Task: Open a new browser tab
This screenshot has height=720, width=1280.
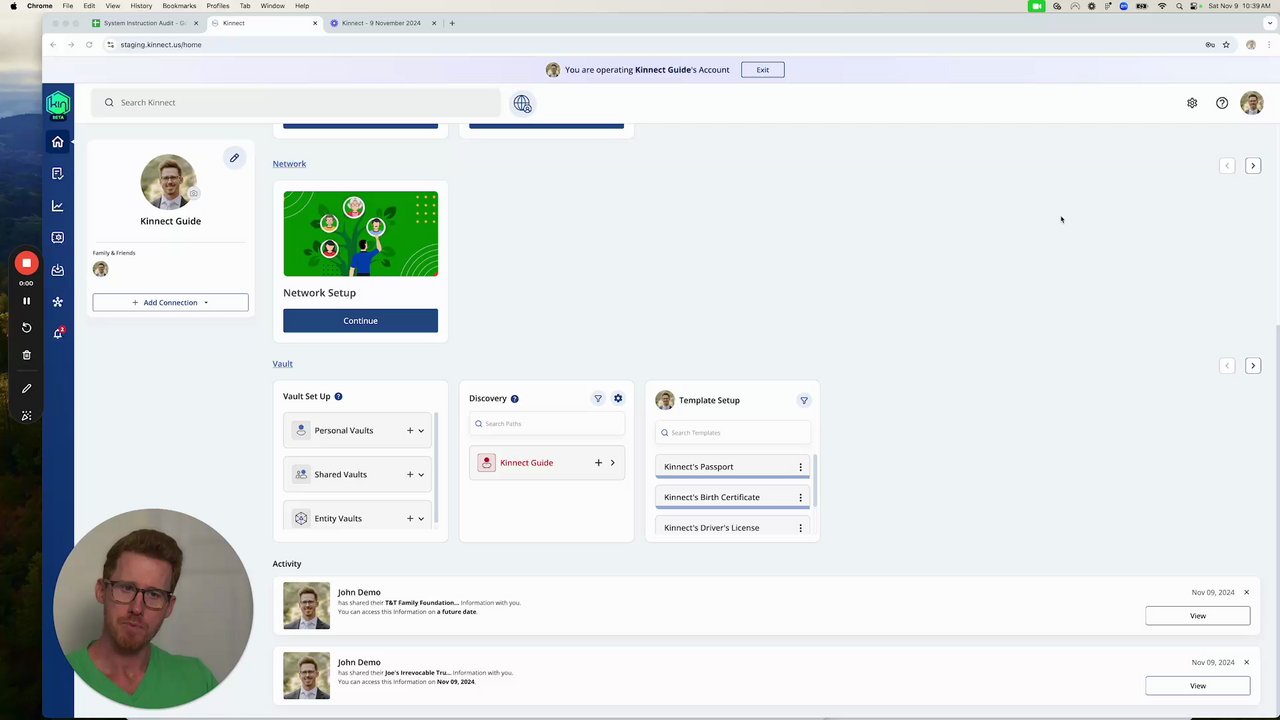Action: pos(452,23)
